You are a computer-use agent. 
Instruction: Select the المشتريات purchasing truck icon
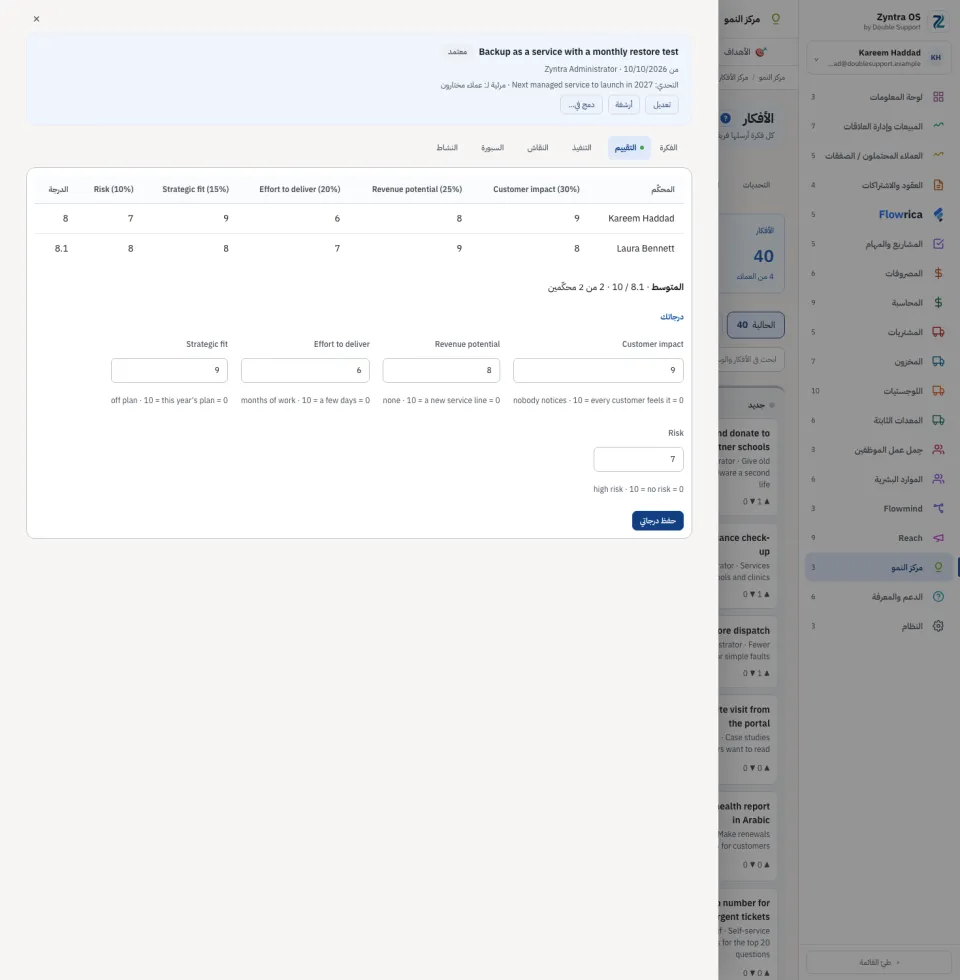tap(938, 332)
